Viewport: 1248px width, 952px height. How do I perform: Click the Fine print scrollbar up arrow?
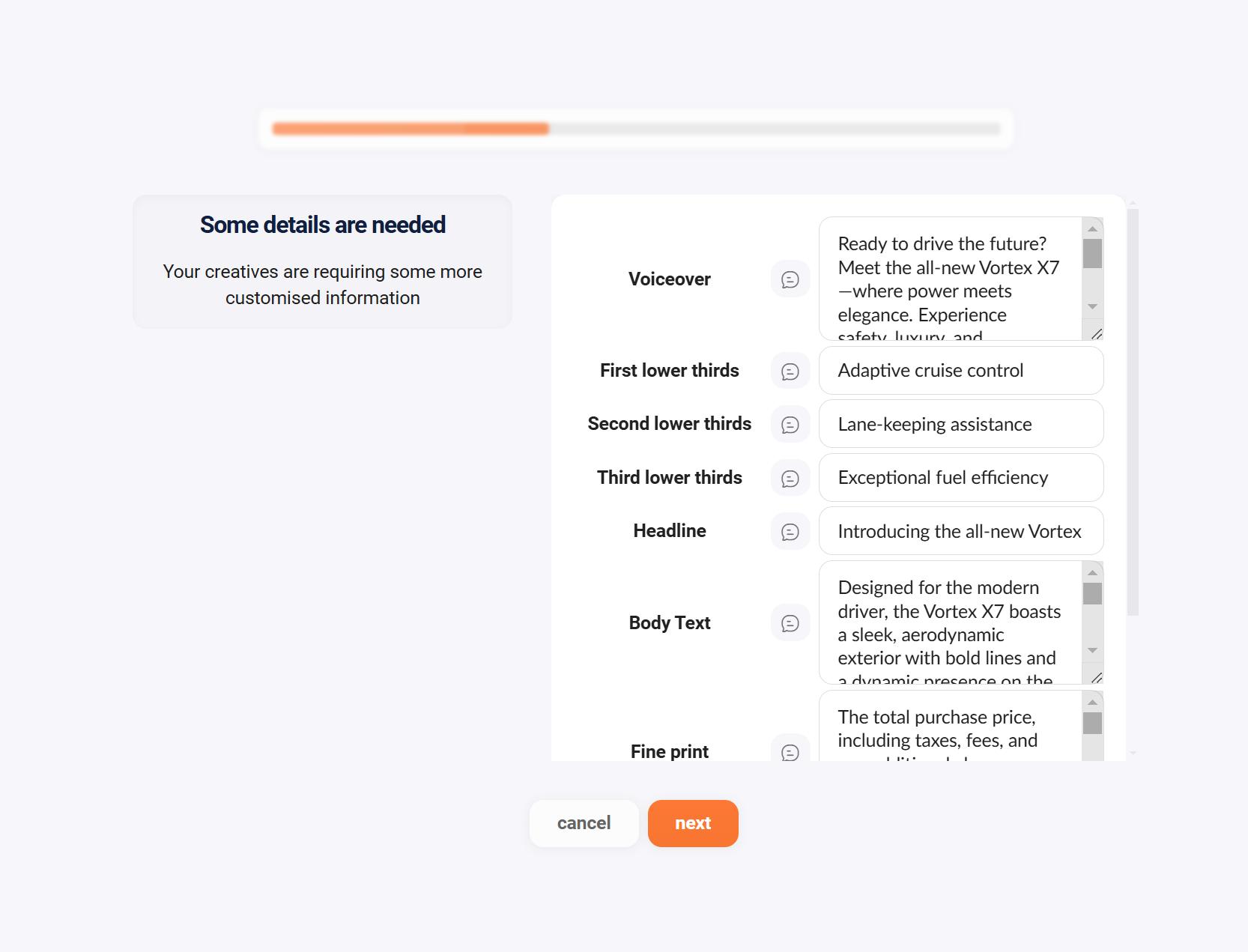pos(1092,702)
